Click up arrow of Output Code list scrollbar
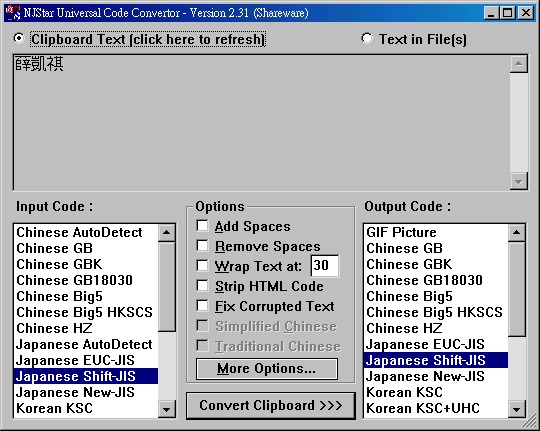Viewport: 540px width, 431px height. 517,233
